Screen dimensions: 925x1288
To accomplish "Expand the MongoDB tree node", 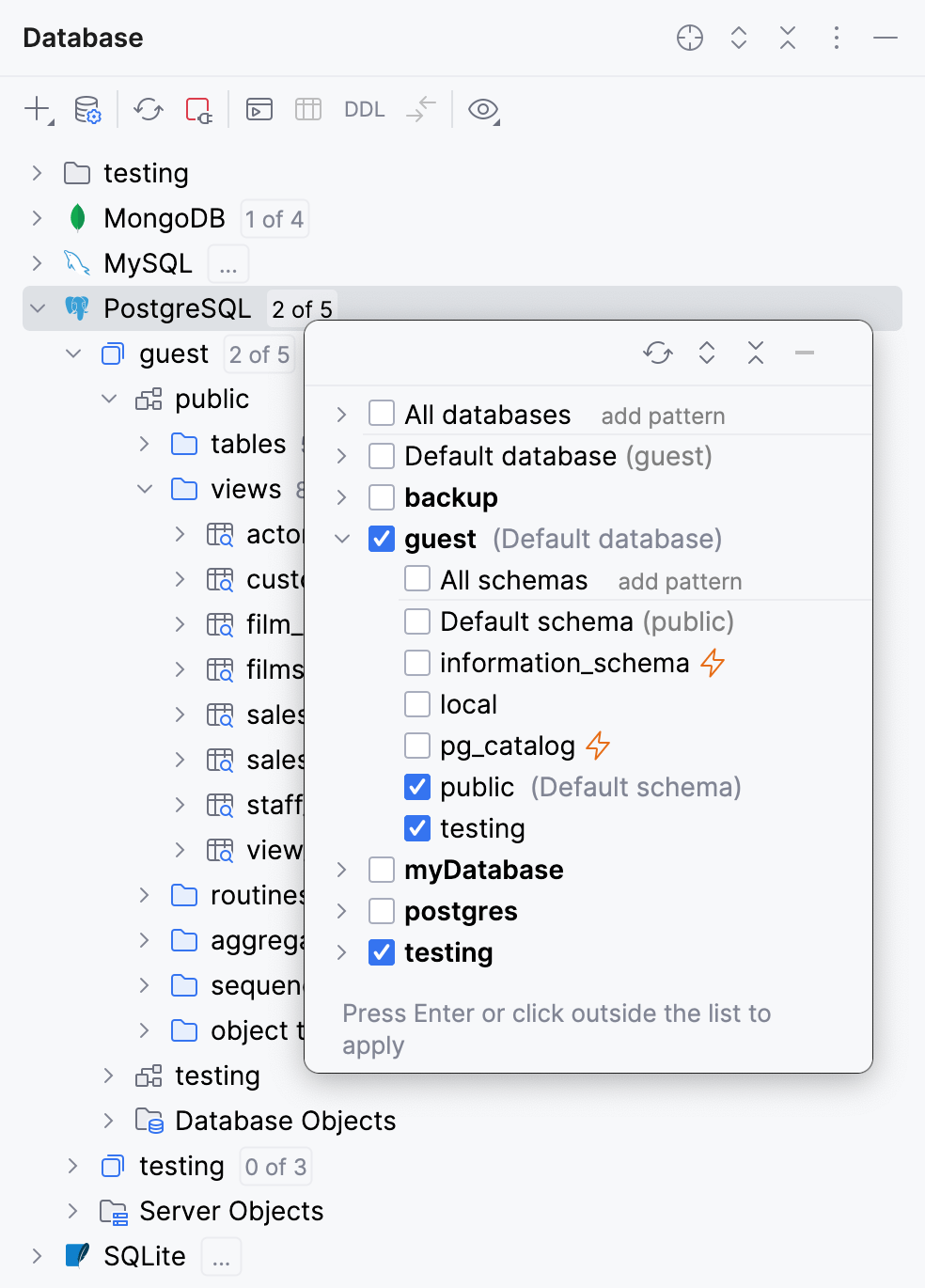I will coord(37,218).
